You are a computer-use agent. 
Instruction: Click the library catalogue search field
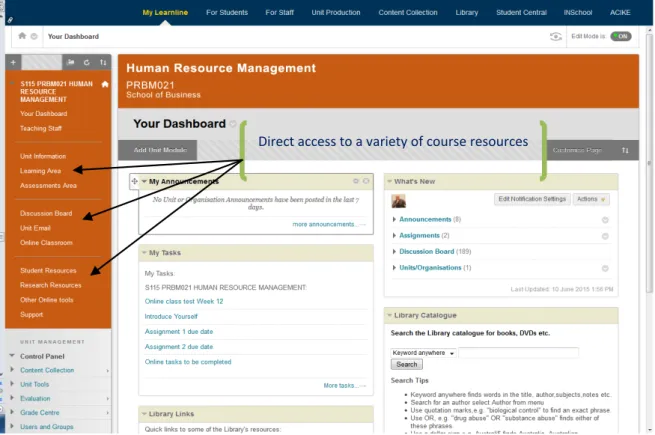point(518,353)
